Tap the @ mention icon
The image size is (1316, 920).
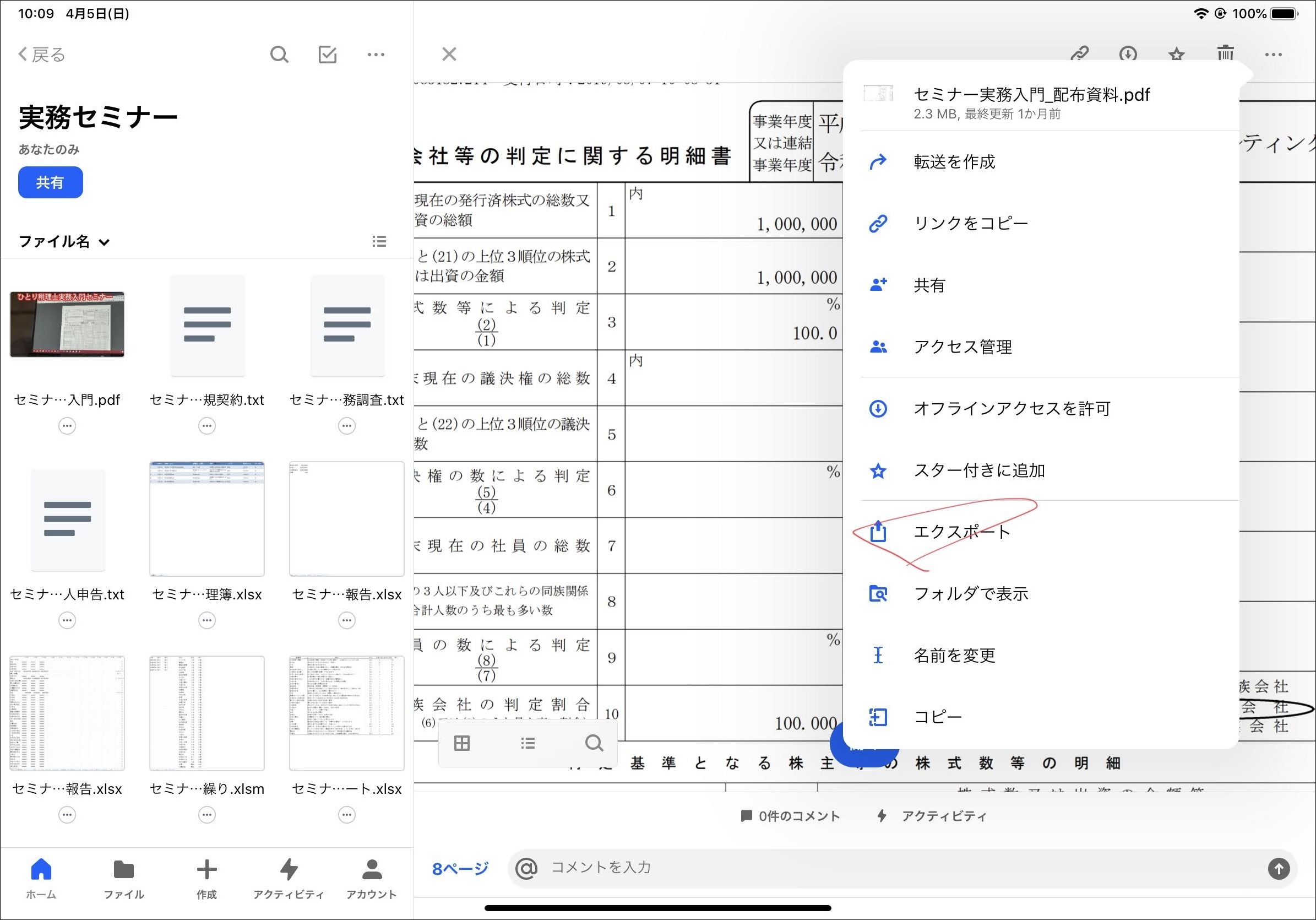(x=526, y=868)
